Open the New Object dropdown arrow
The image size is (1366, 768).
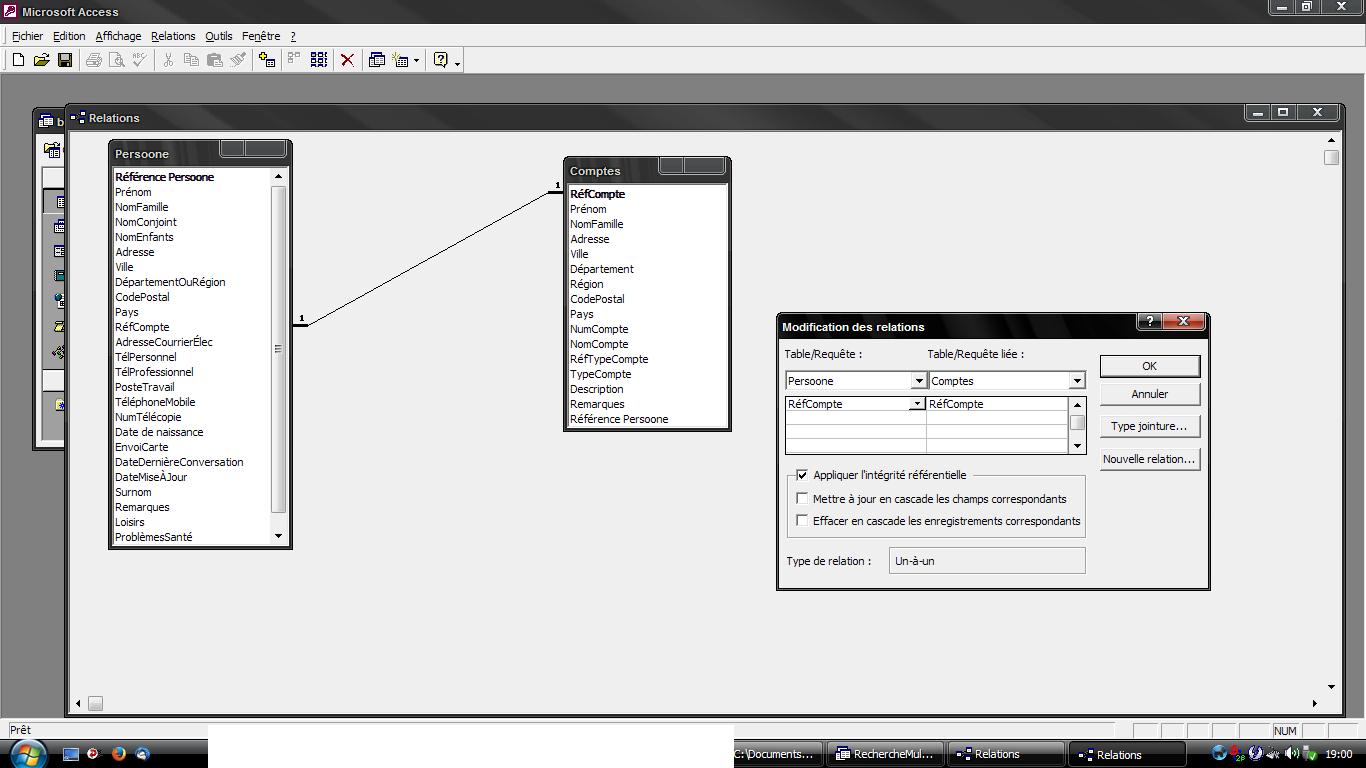pos(416,61)
